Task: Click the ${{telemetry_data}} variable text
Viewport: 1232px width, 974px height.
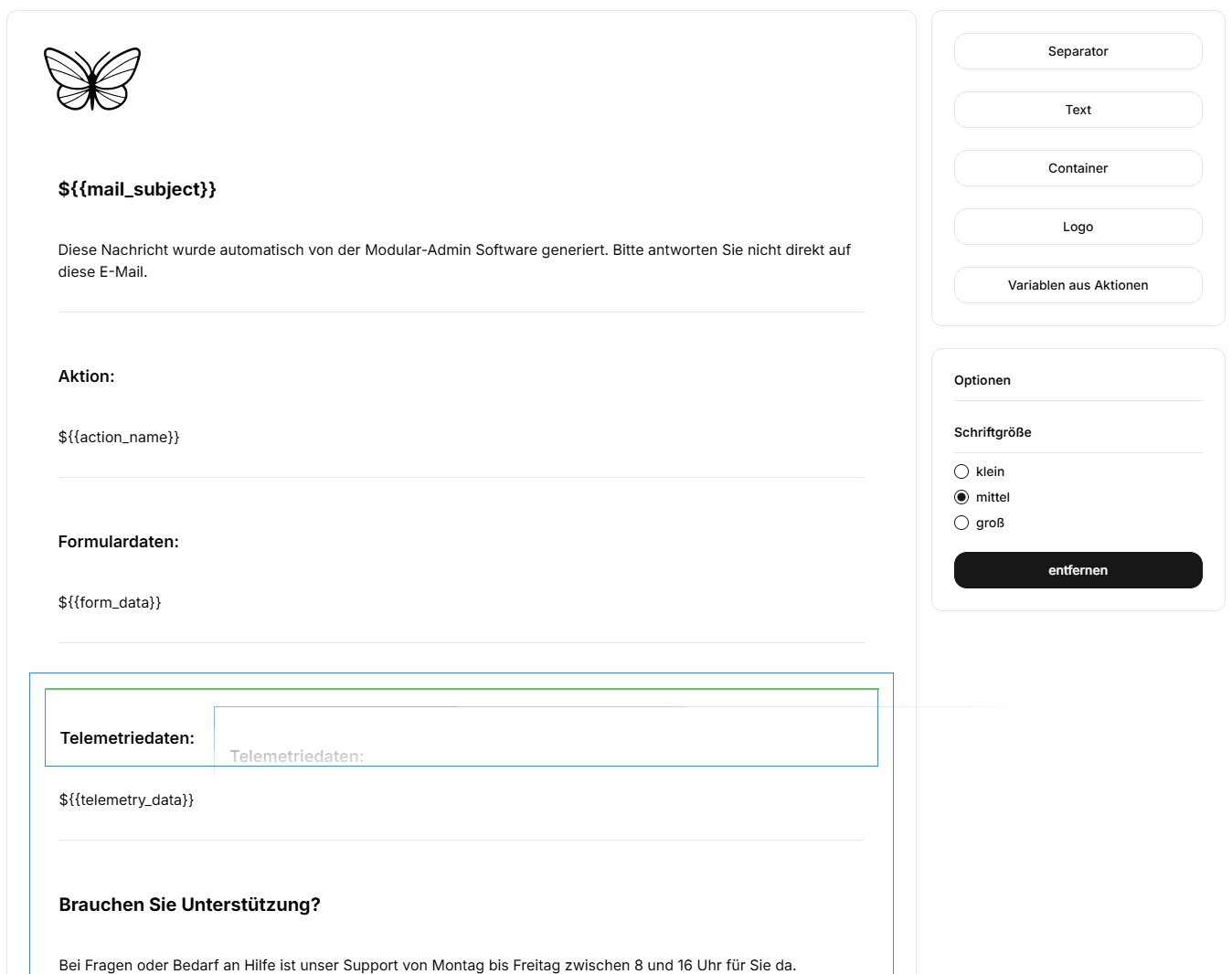Action: pos(126,799)
